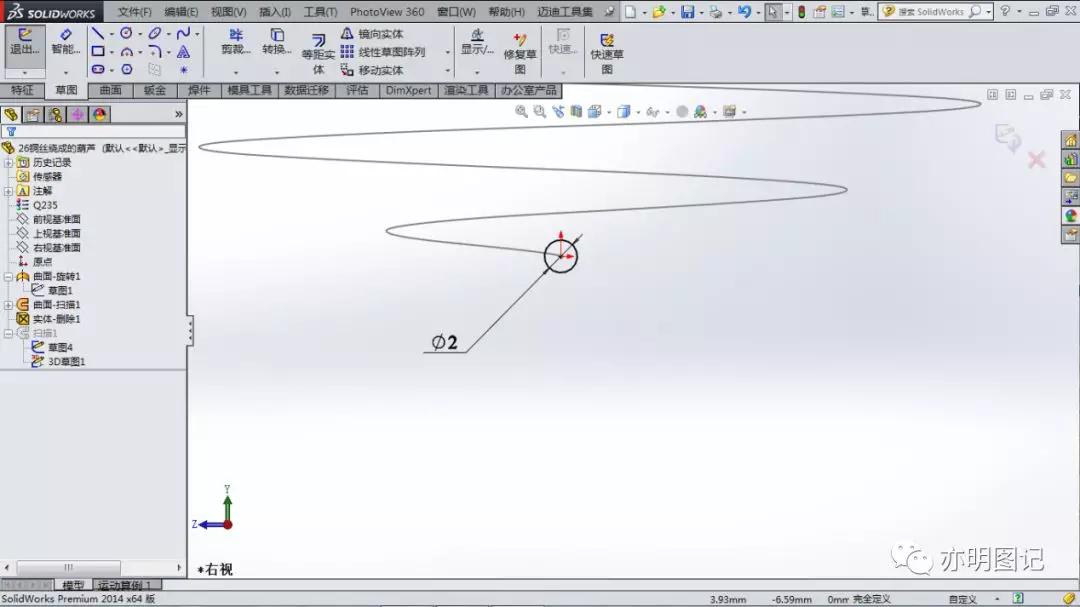
Task: Switch to the 曲面 tab
Action: [x=110, y=90]
